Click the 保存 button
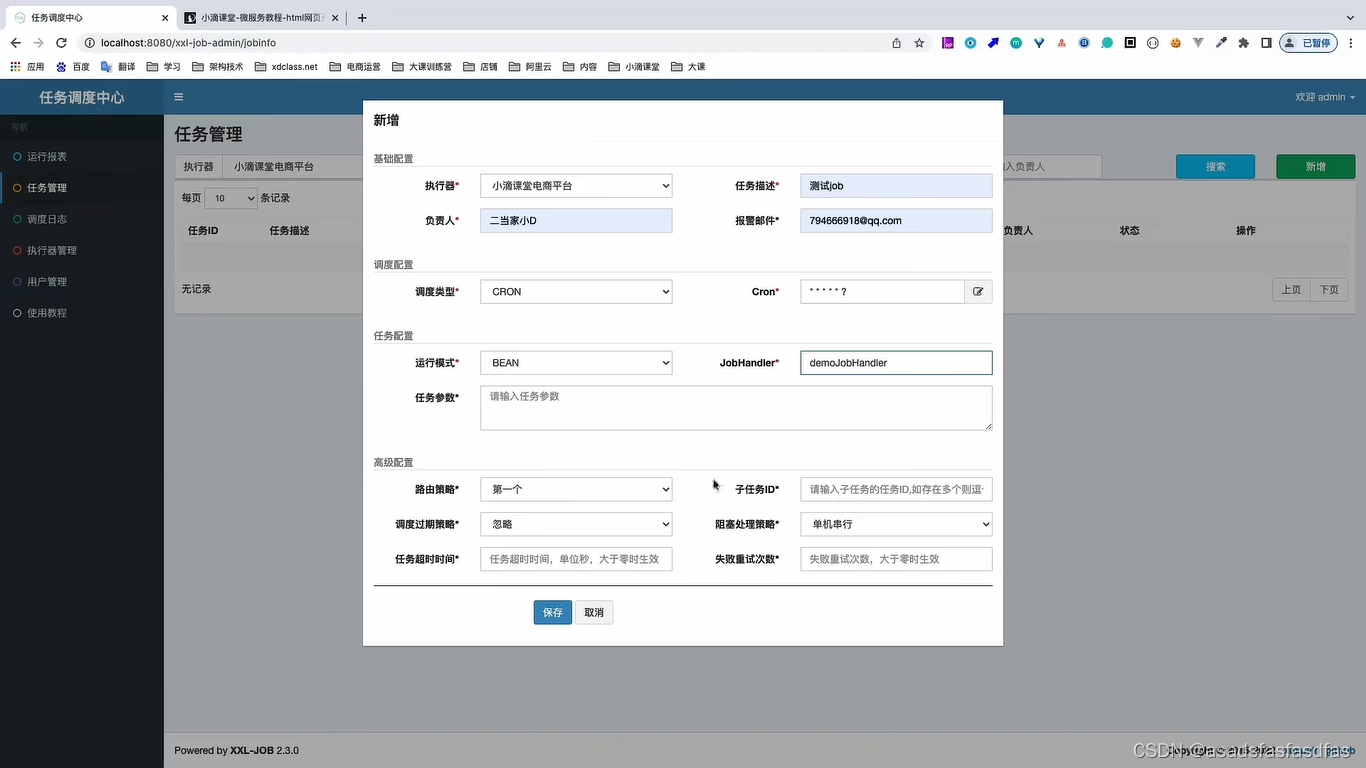This screenshot has width=1366, height=768. pos(553,612)
